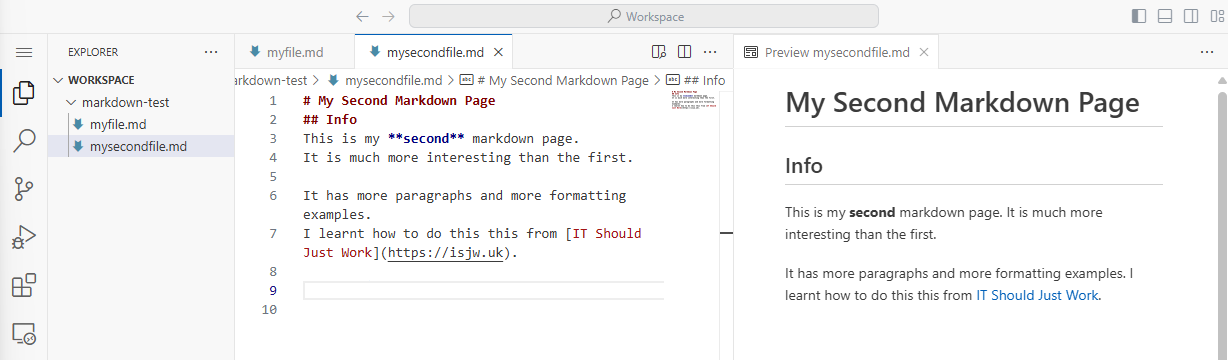Switch to the myfile.md editor tab

[x=294, y=52]
